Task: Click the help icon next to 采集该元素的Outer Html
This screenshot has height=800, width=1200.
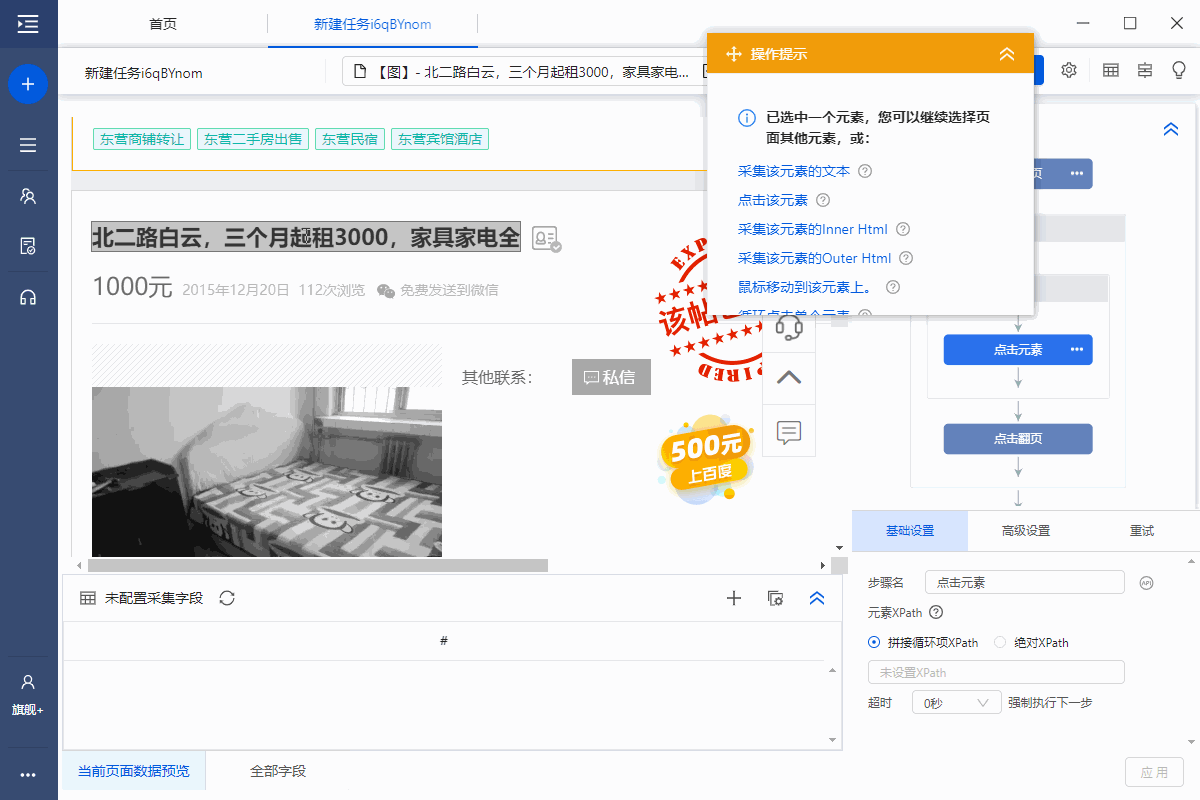Action: pyautogui.click(x=906, y=258)
